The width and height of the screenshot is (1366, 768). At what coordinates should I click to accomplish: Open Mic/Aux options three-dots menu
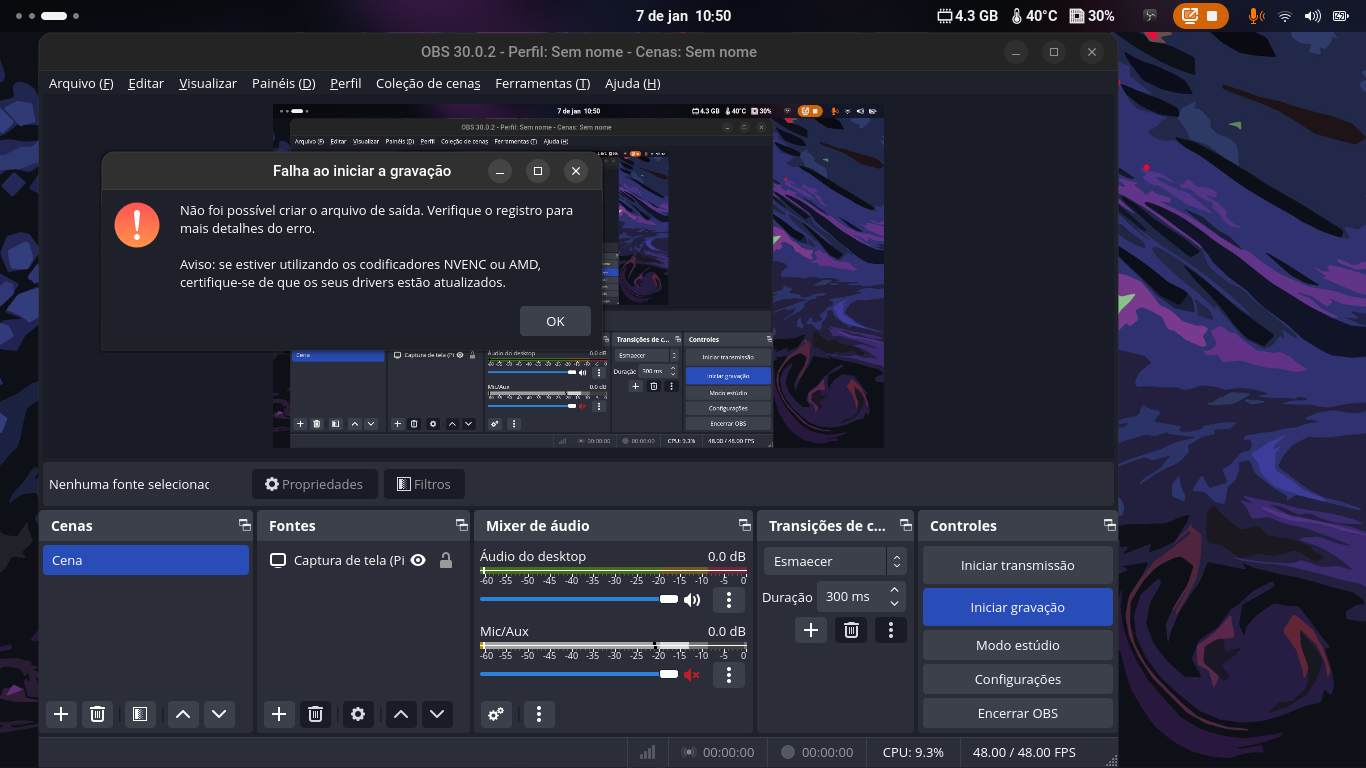(729, 675)
